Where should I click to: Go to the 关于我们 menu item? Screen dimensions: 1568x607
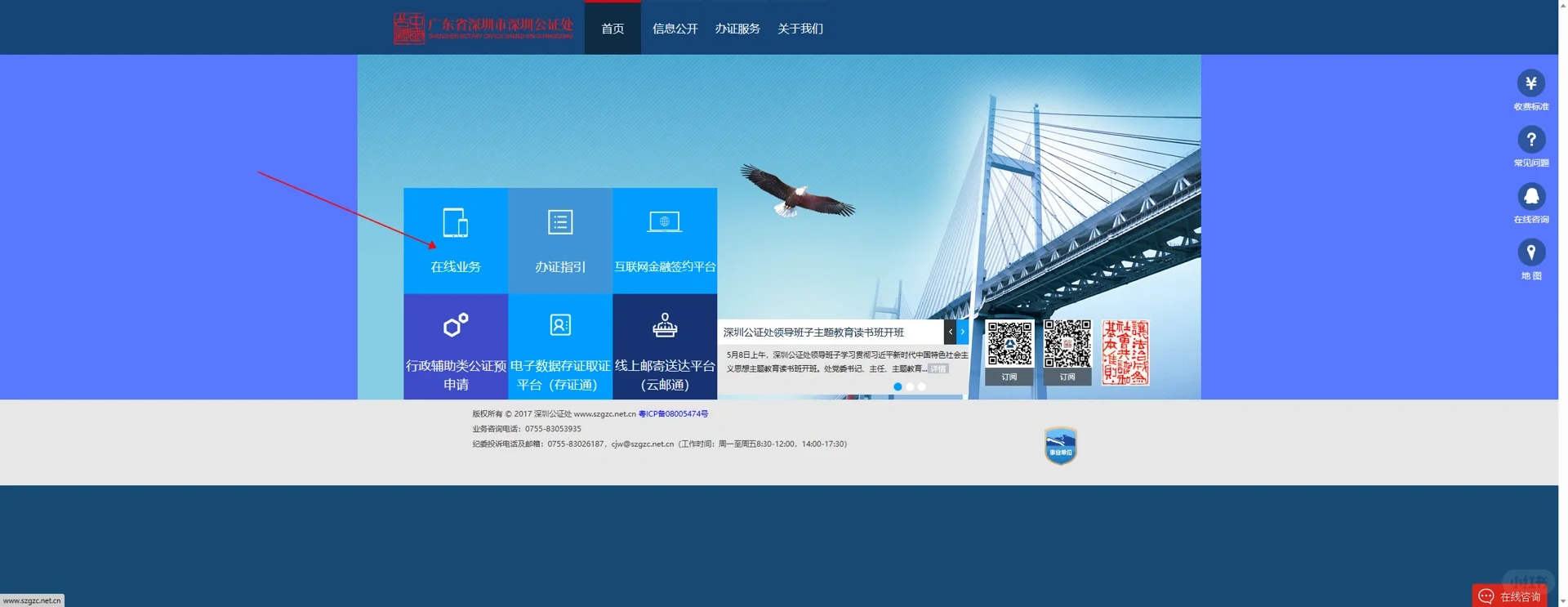click(x=800, y=29)
